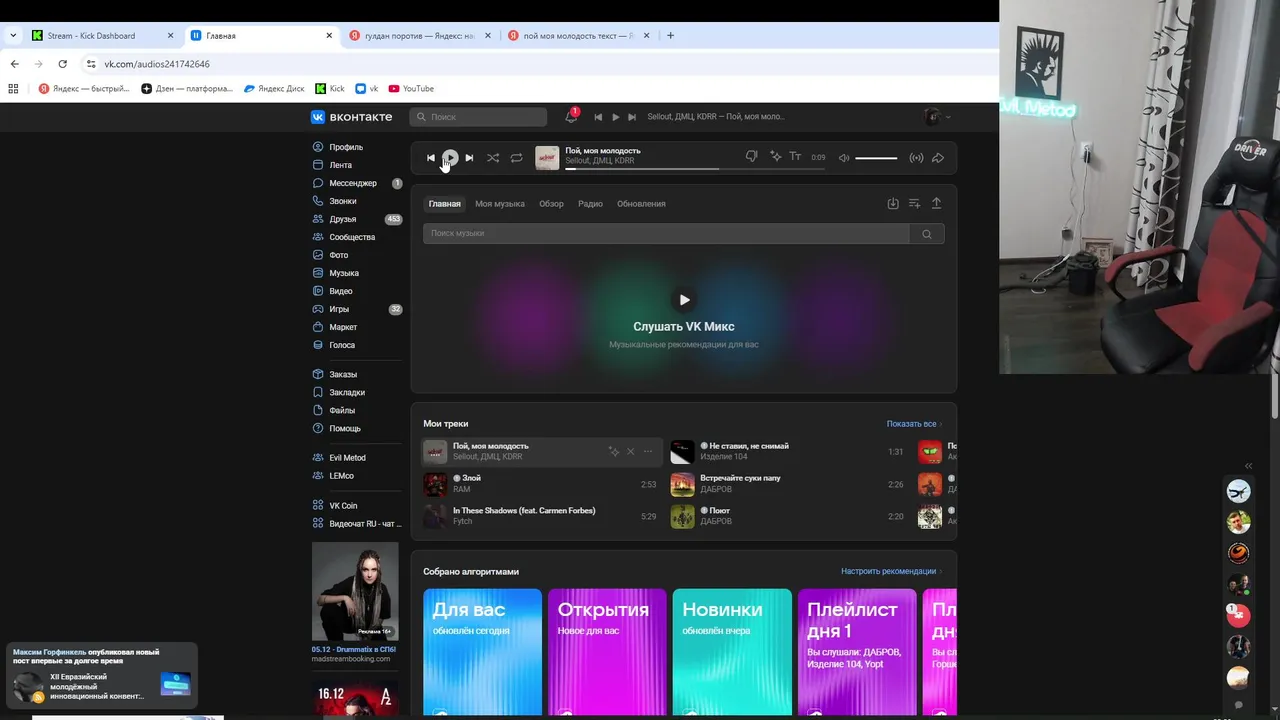Click the sparkle icon on Пой, моя молодость row
1280x720 pixels.
[614, 452]
